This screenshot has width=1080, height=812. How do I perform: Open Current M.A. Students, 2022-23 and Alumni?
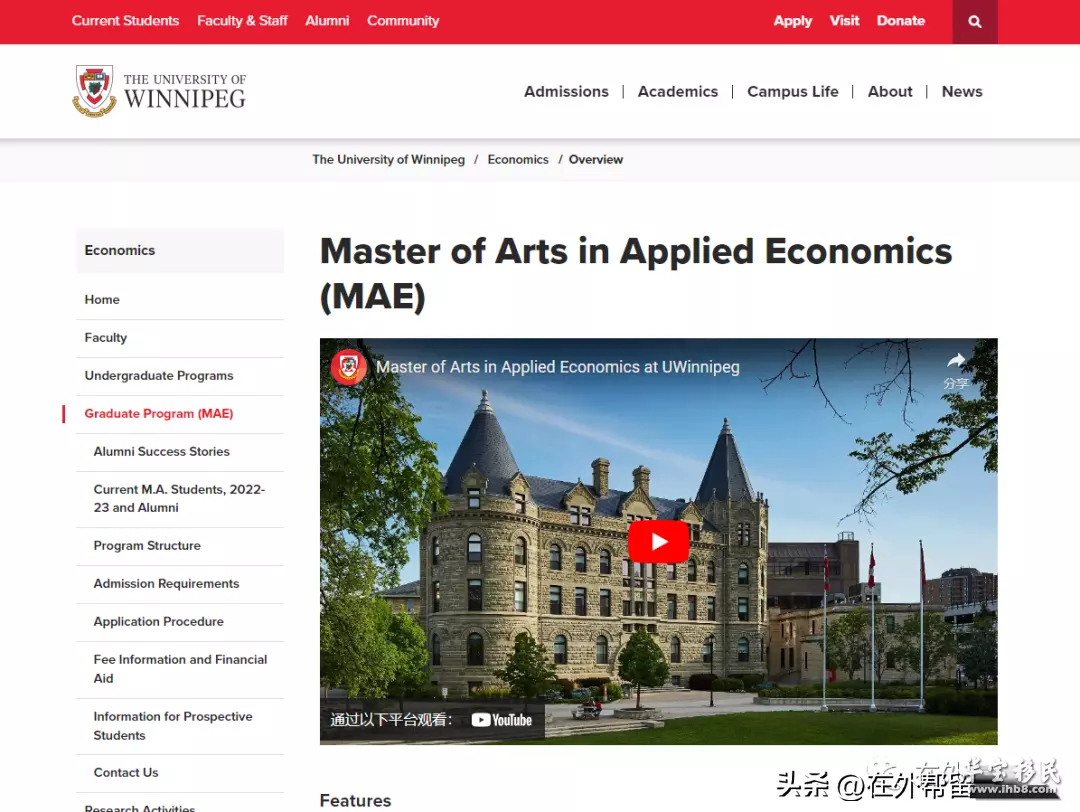(x=179, y=499)
